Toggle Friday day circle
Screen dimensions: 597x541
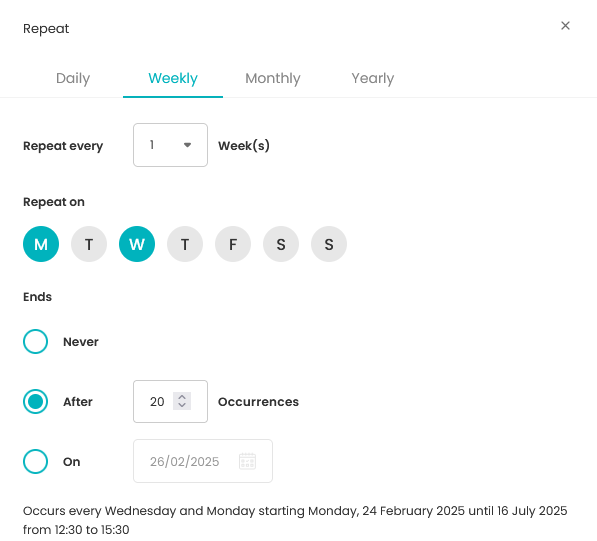233,244
